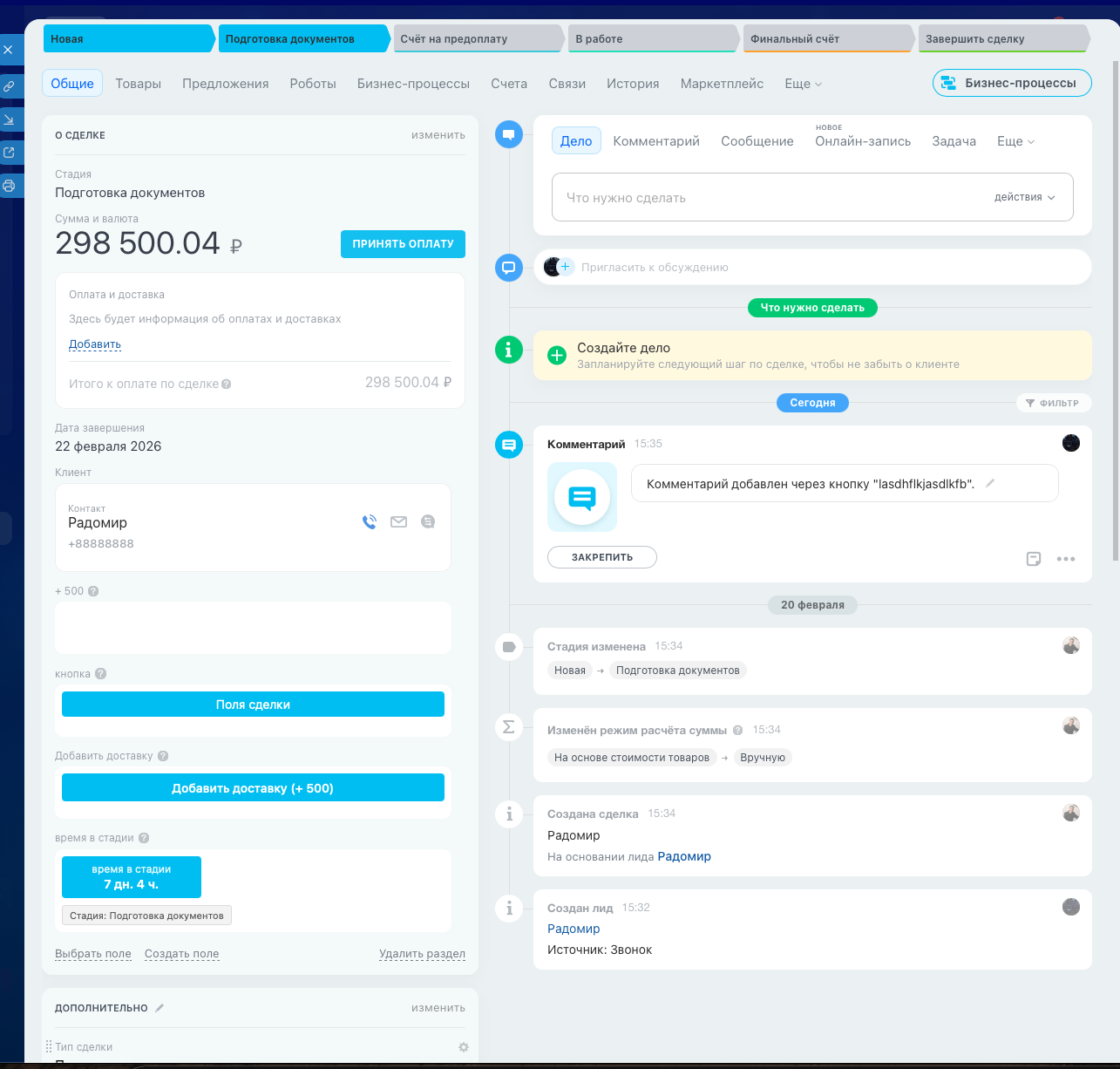Open the gear settings beside Тип сделки
Screen dimensions: 1120x1069
463,1046
